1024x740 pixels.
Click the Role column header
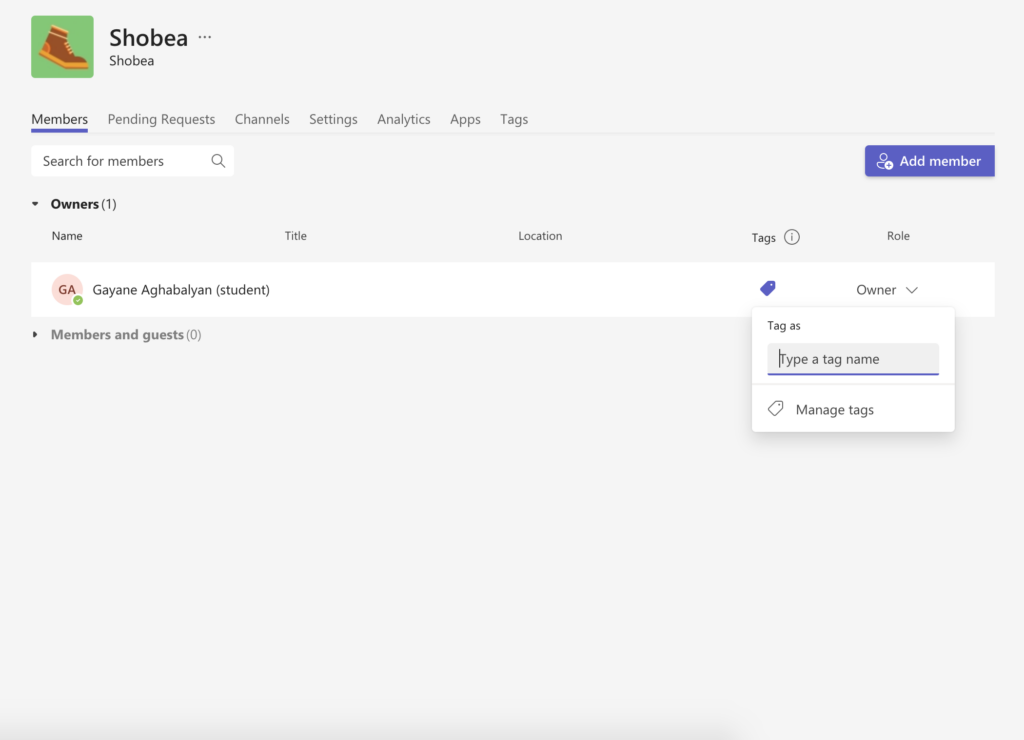pos(898,236)
